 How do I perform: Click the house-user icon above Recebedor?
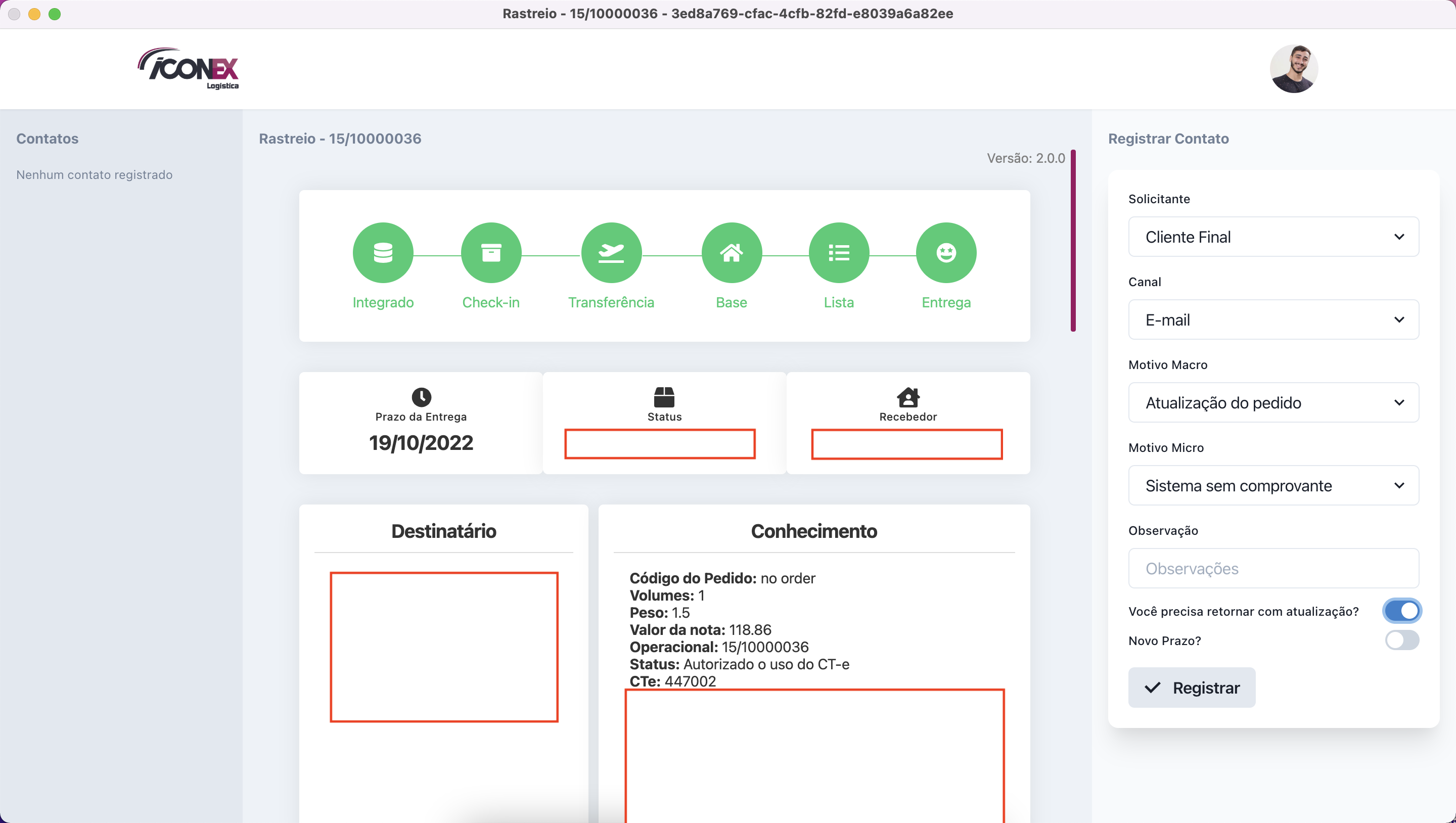coord(908,397)
